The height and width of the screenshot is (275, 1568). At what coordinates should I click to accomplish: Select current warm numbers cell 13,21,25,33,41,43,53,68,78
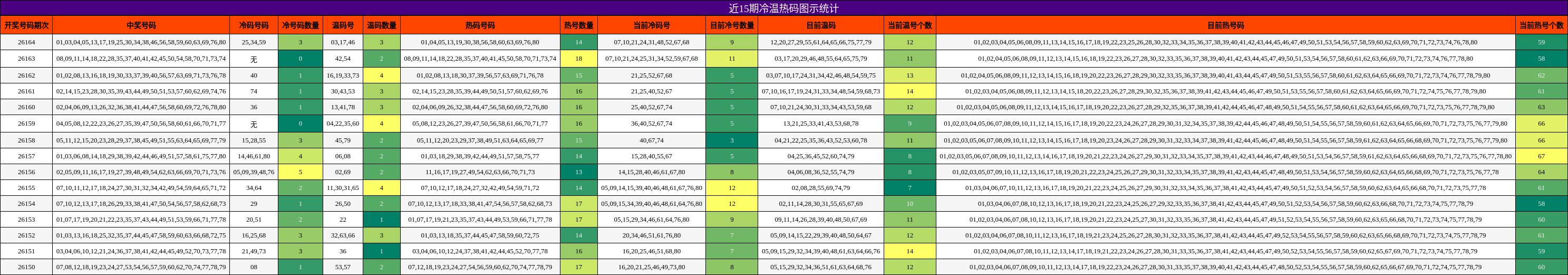coord(820,123)
